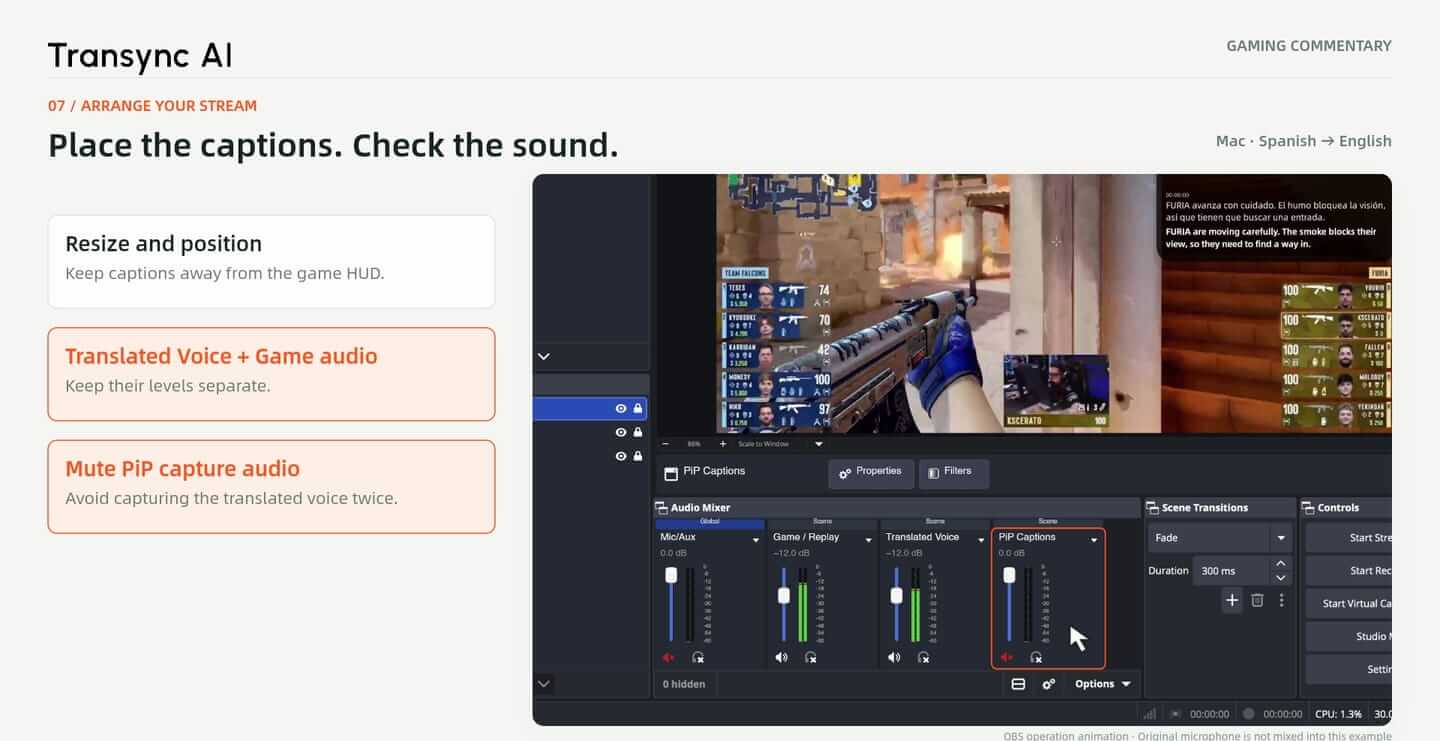Screen dimensions: 1440x741
Task: Click the Properties button
Action: click(871, 472)
